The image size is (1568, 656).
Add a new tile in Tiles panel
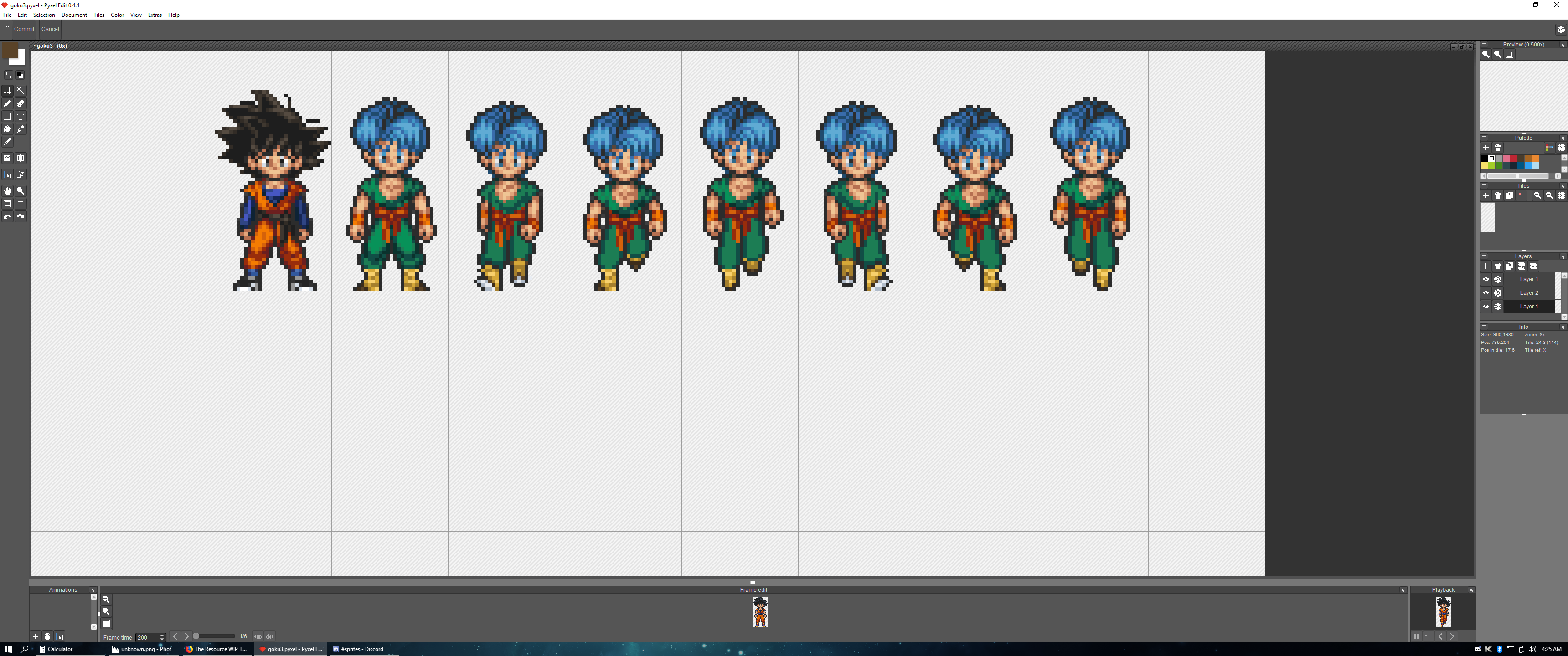tap(1486, 196)
